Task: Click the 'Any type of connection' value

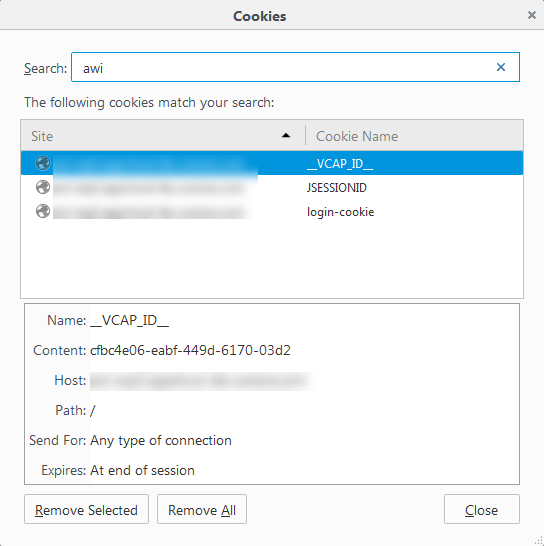Action: 161,440
